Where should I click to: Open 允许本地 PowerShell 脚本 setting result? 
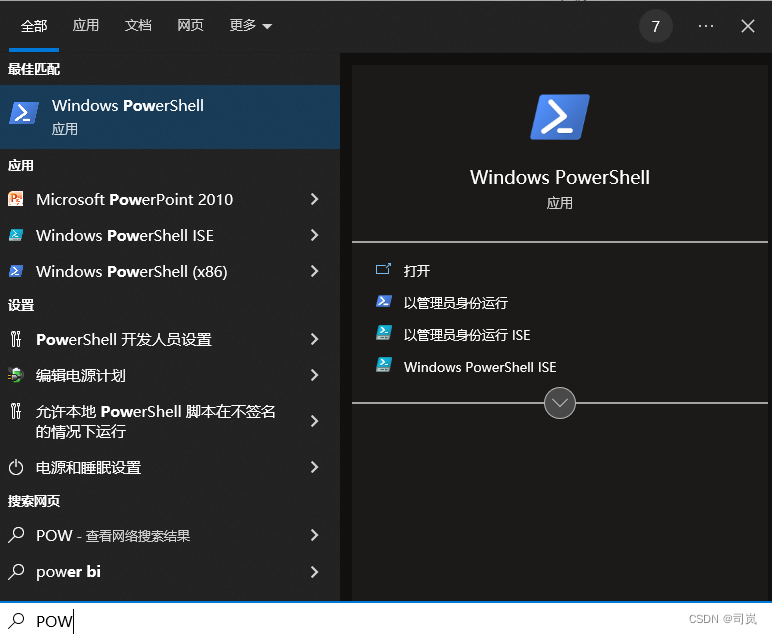(156, 421)
